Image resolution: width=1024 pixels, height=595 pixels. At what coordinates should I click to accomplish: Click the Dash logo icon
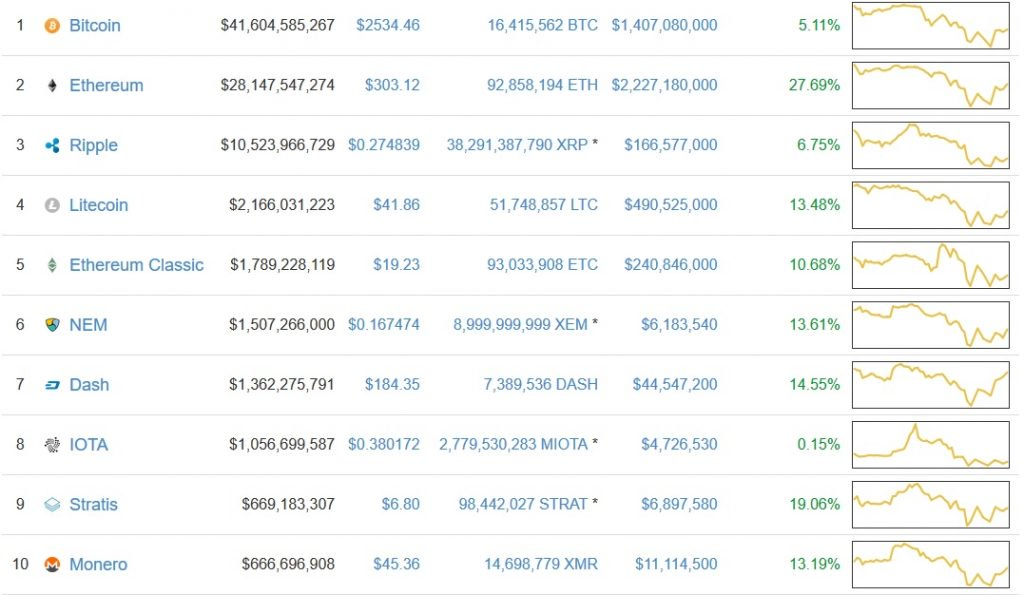[x=52, y=385]
